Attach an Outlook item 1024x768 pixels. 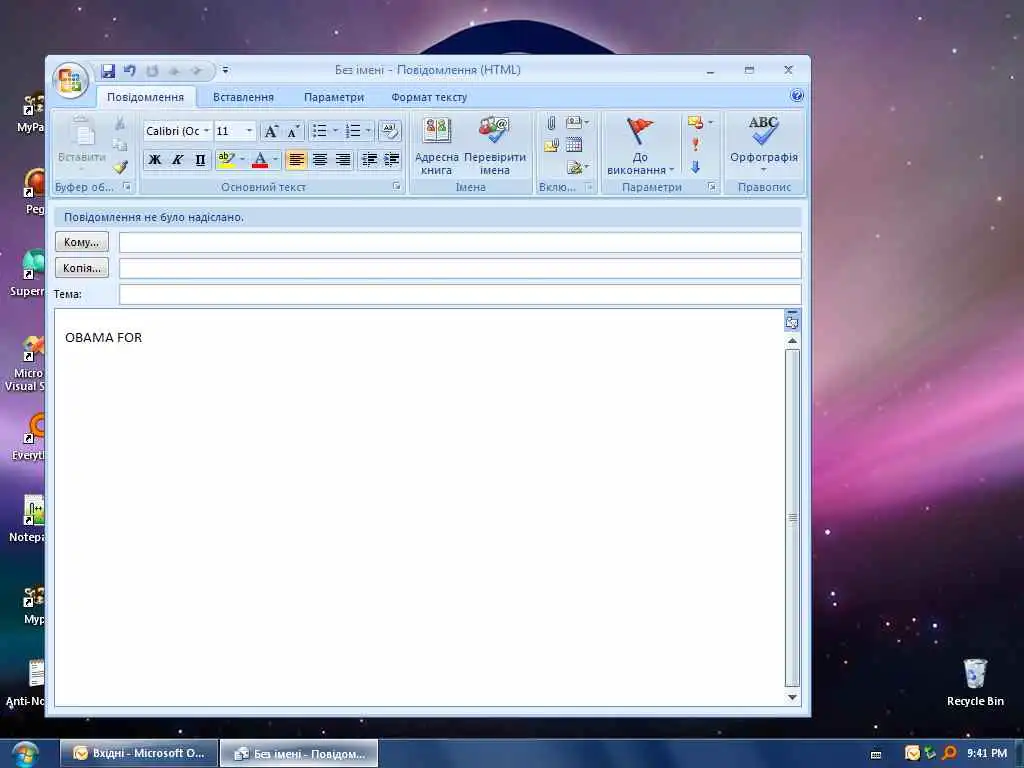pos(551,145)
